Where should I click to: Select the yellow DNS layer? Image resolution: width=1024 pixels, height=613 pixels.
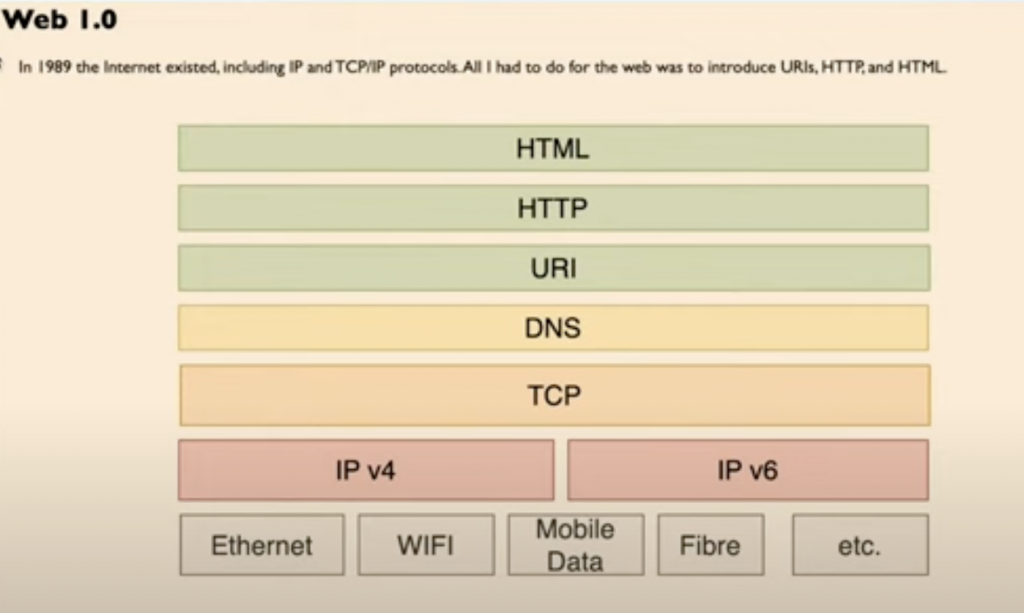pos(553,328)
